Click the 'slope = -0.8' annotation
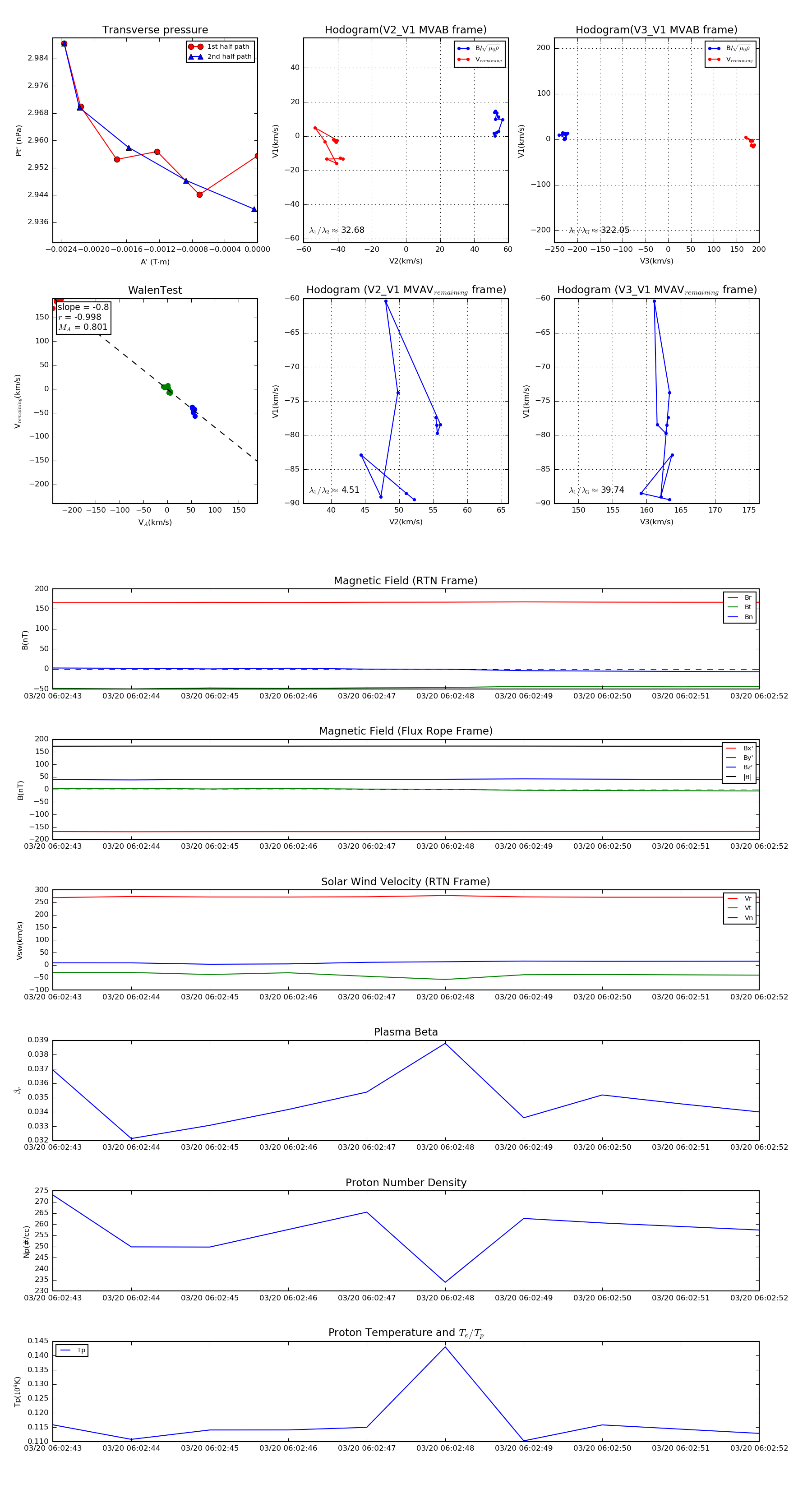The width and height of the screenshot is (812, 1489). (x=83, y=307)
